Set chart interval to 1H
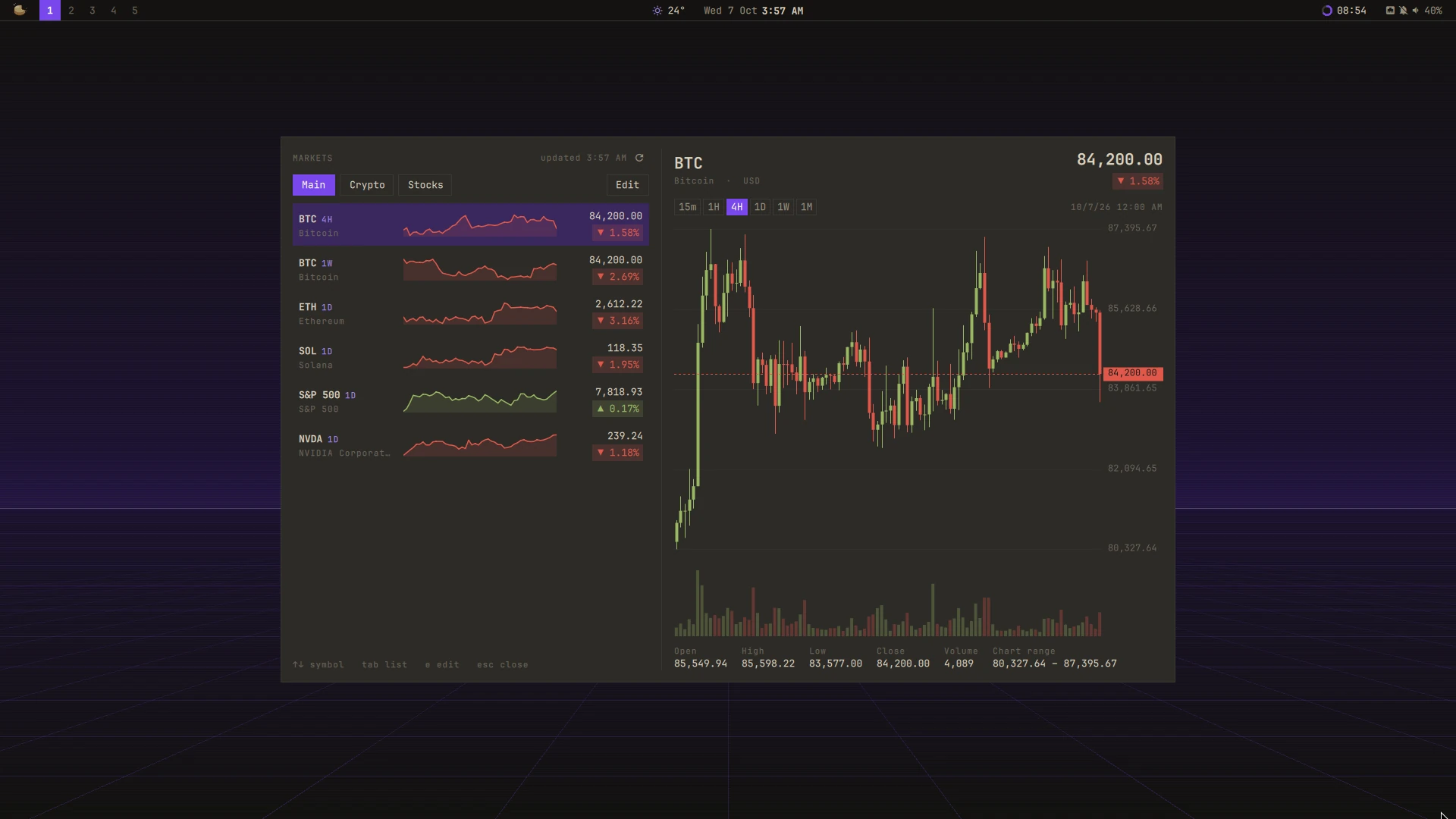1456x819 pixels. pyautogui.click(x=714, y=207)
